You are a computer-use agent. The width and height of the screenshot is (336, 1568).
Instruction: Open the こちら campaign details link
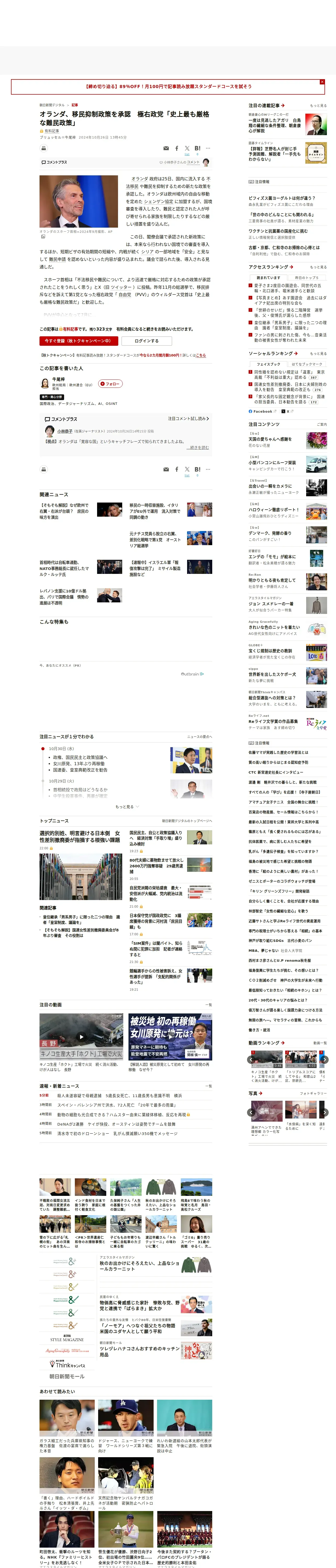pos(201,355)
